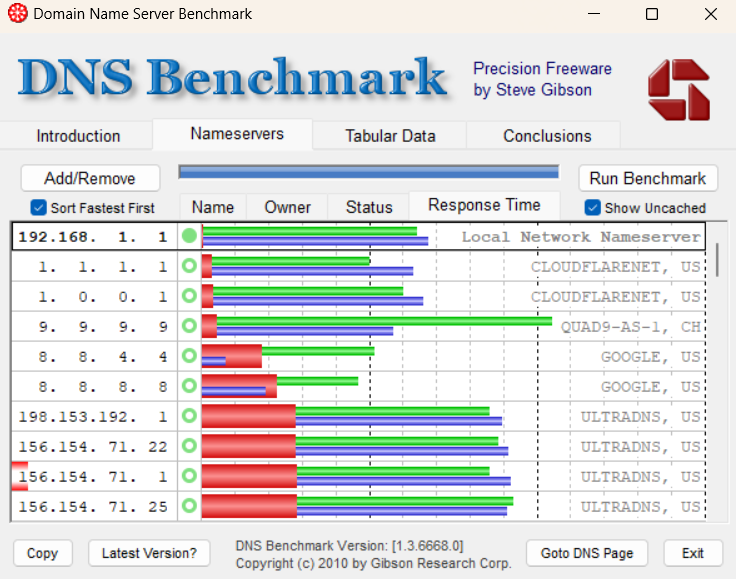Check for updates via Latest Version?

coord(149,553)
